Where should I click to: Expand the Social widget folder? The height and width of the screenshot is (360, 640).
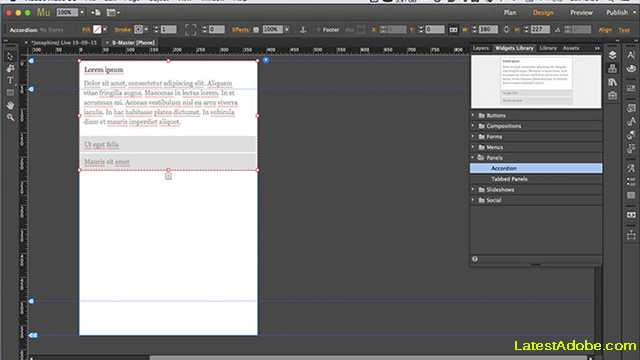coord(473,200)
